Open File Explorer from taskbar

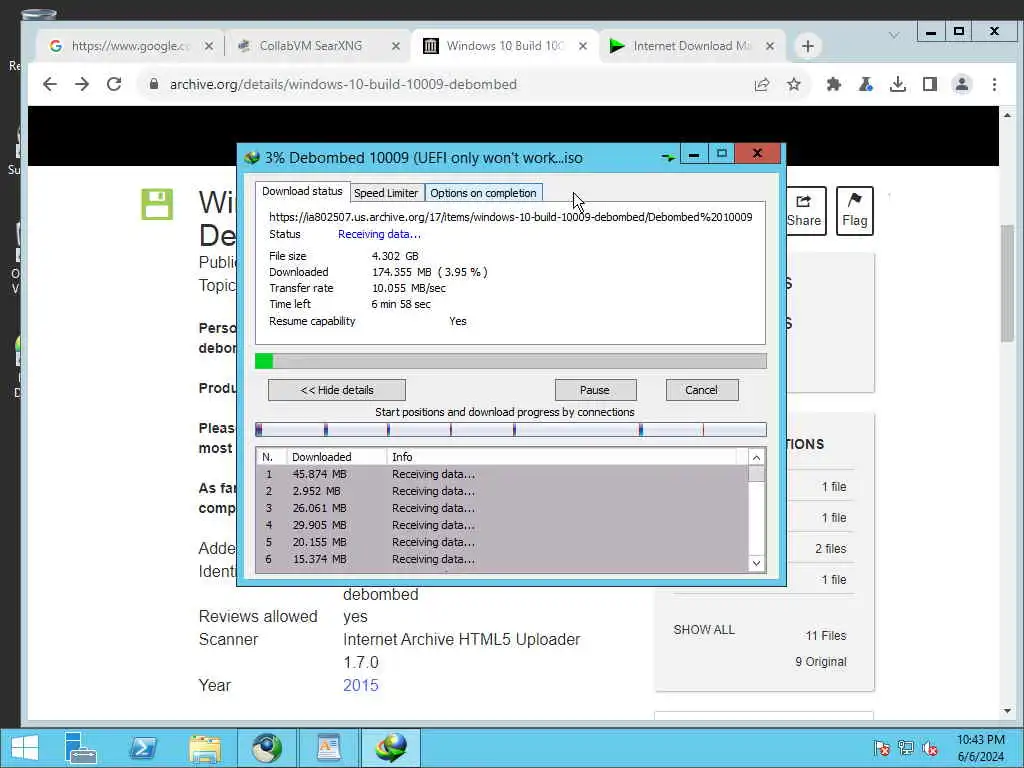(205, 748)
